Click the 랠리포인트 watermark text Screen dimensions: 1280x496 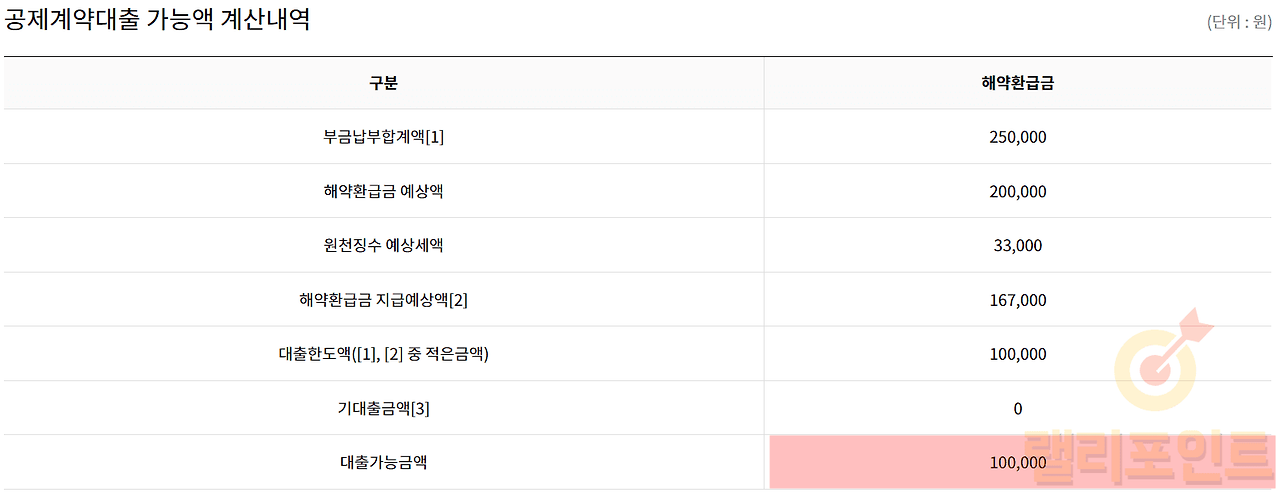point(1150,459)
